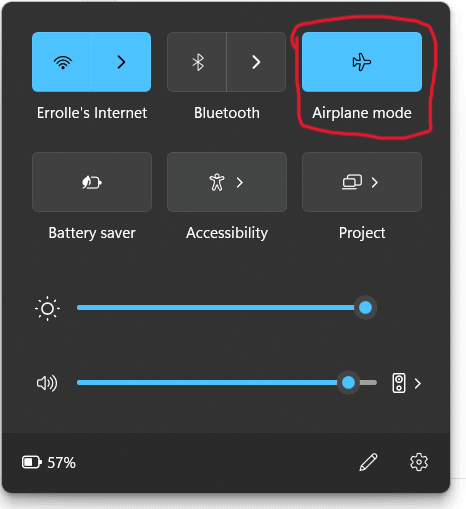The width and height of the screenshot is (466, 509).
Task: Toggle Bluetooth on with its icon
Action: pyautogui.click(x=197, y=62)
